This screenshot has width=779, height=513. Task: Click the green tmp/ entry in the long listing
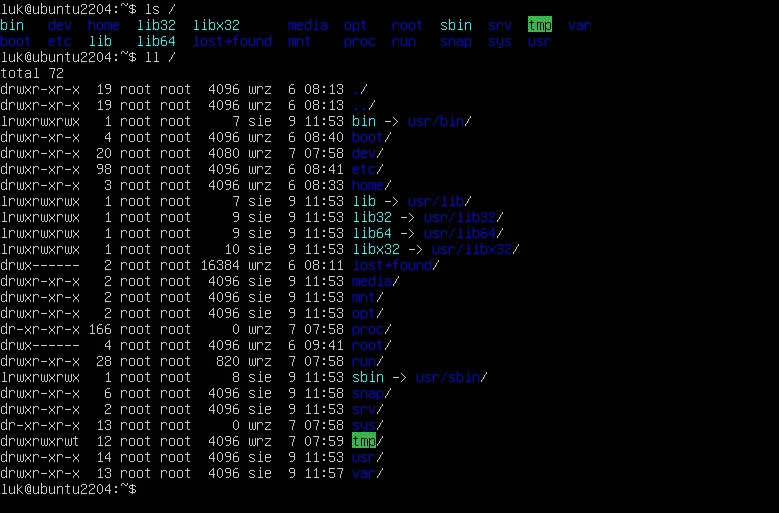(367, 440)
